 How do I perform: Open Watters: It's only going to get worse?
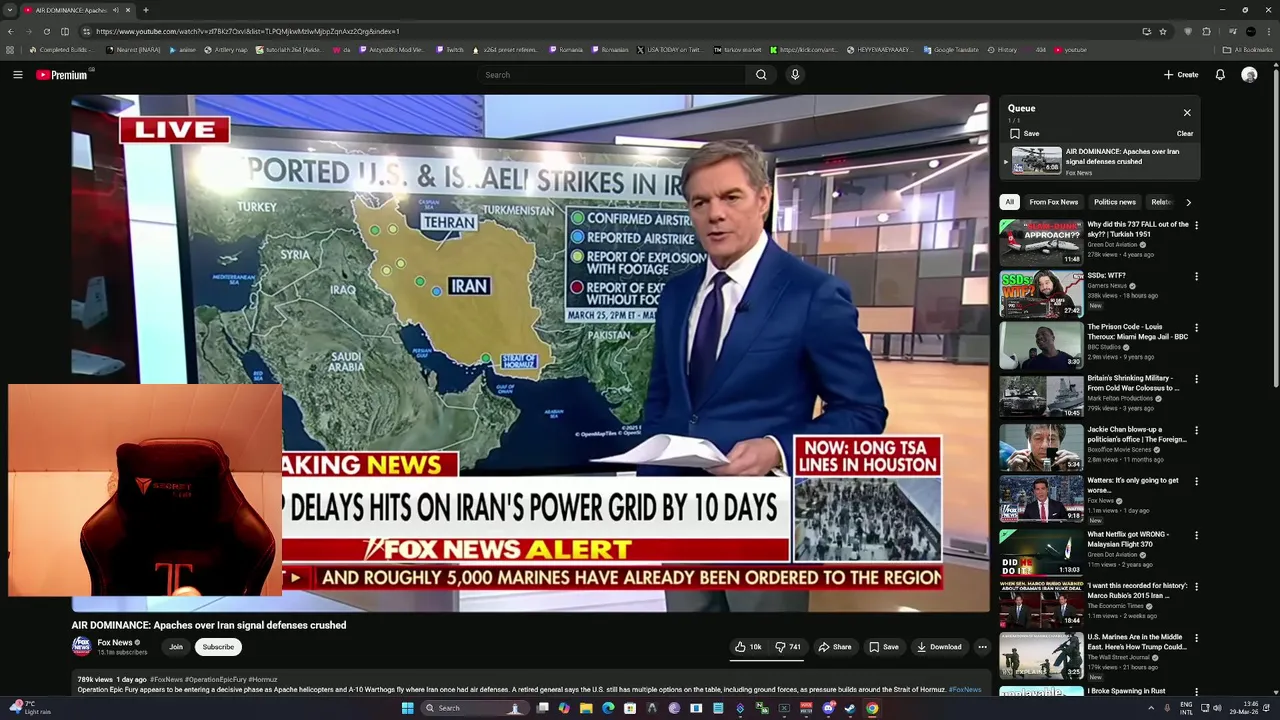tap(1133, 485)
